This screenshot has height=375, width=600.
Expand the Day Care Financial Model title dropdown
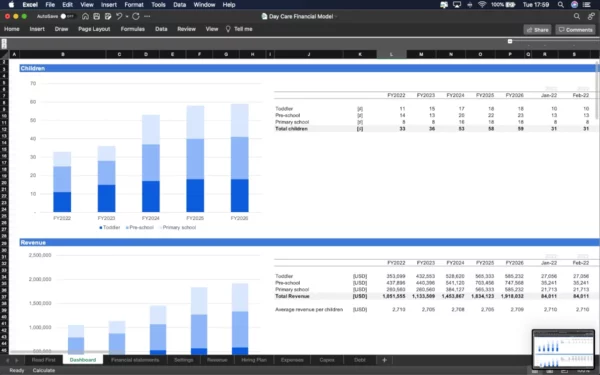point(336,16)
